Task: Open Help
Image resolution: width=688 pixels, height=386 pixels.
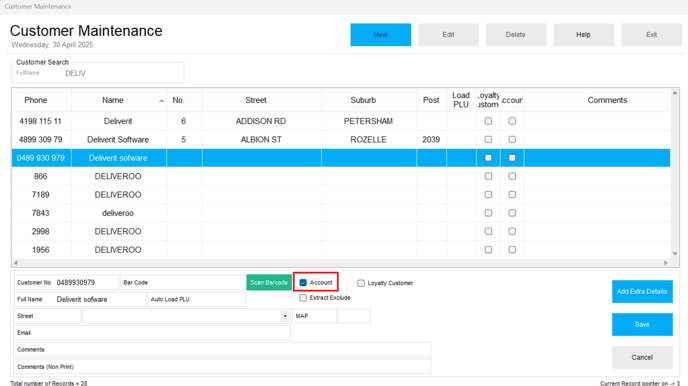Action: [x=583, y=35]
